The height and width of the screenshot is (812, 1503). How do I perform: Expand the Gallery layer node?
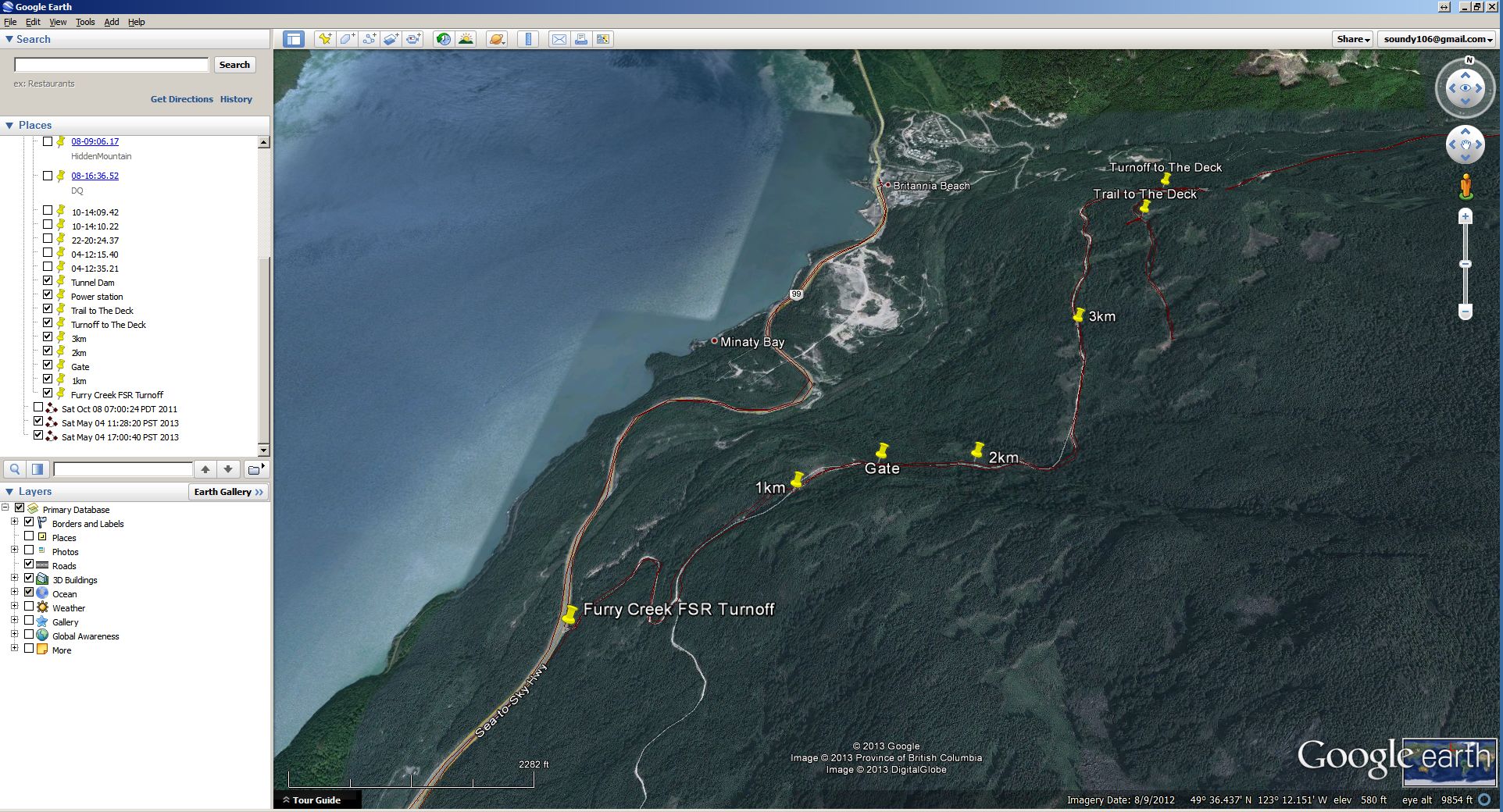click(15, 621)
